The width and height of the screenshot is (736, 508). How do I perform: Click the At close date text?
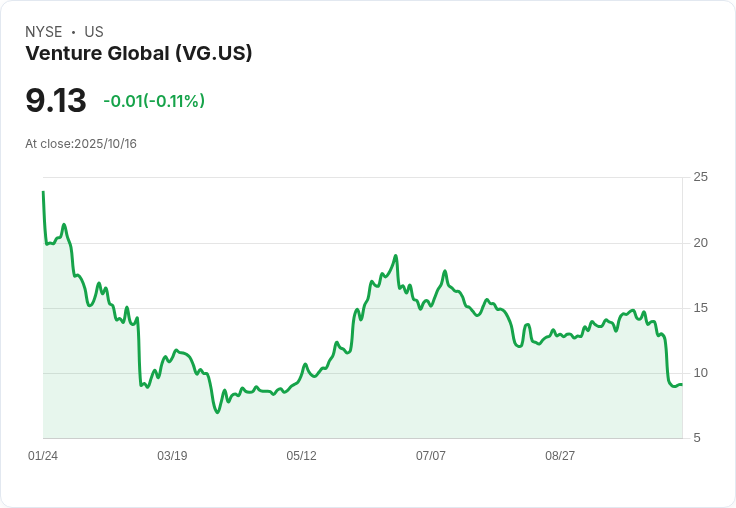pos(81,144)
